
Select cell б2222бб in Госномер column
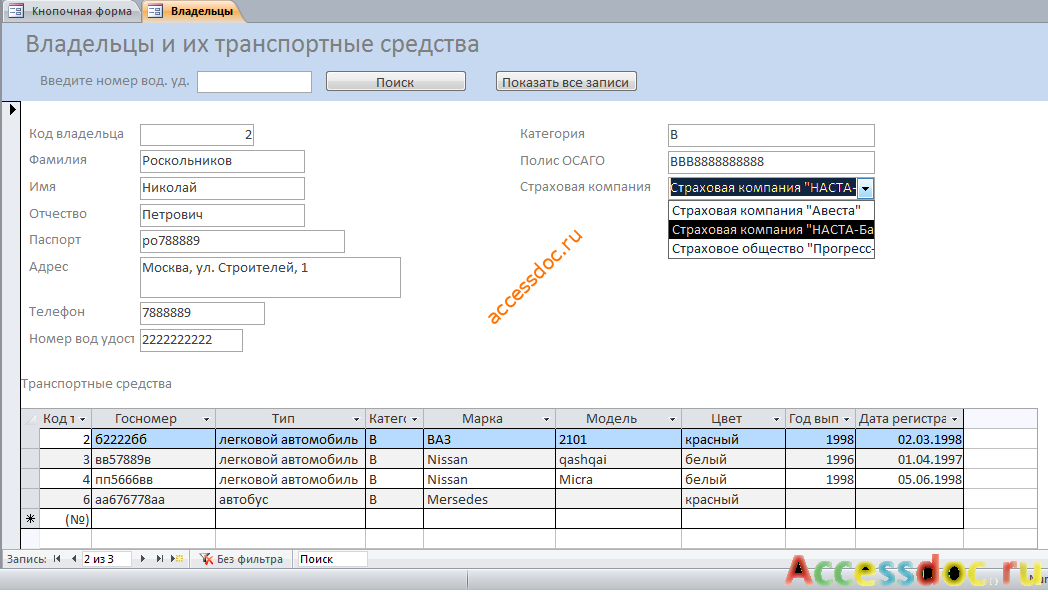(153, 439)
